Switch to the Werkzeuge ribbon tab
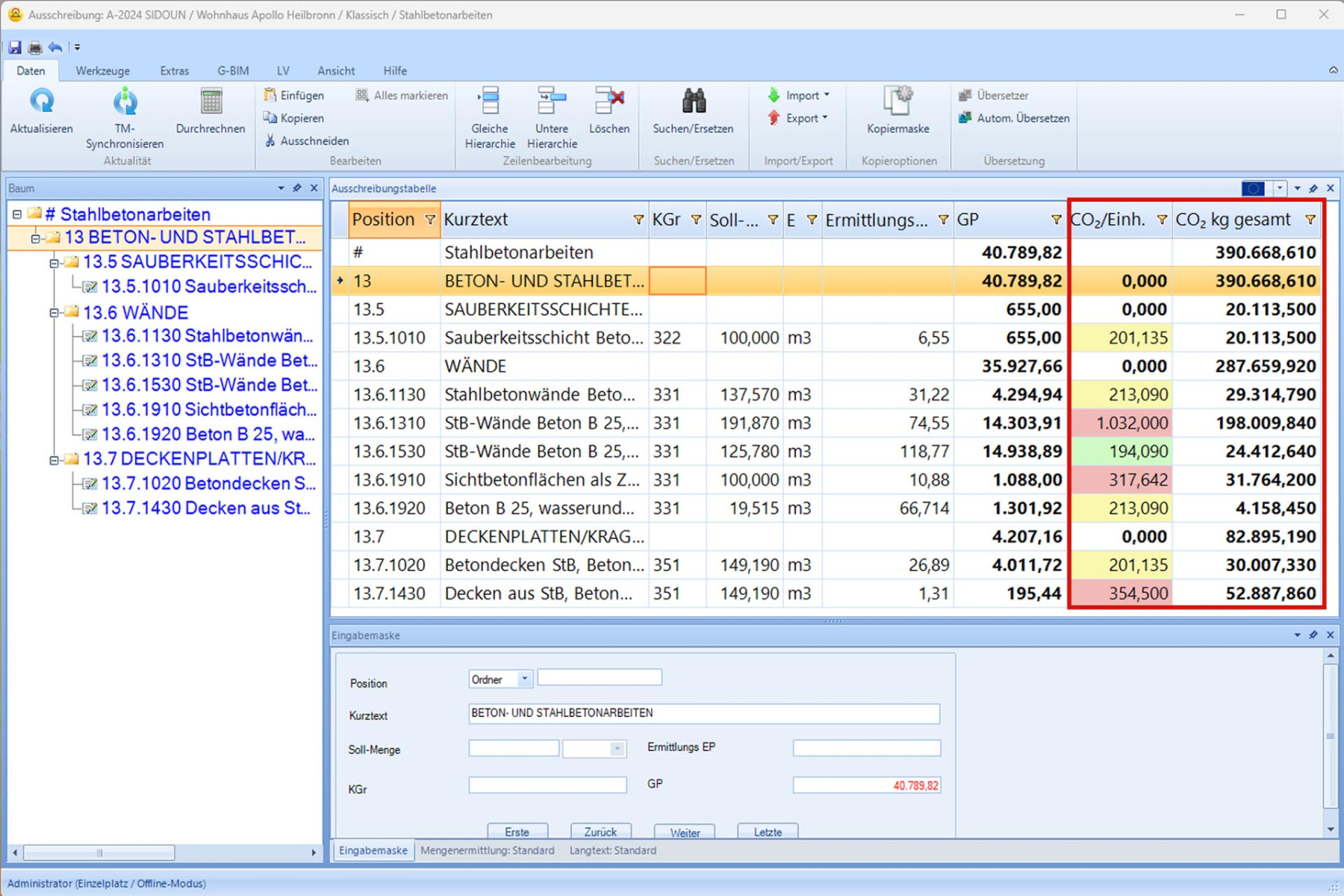Screen dimensions: 1344x896 (102, 71)
